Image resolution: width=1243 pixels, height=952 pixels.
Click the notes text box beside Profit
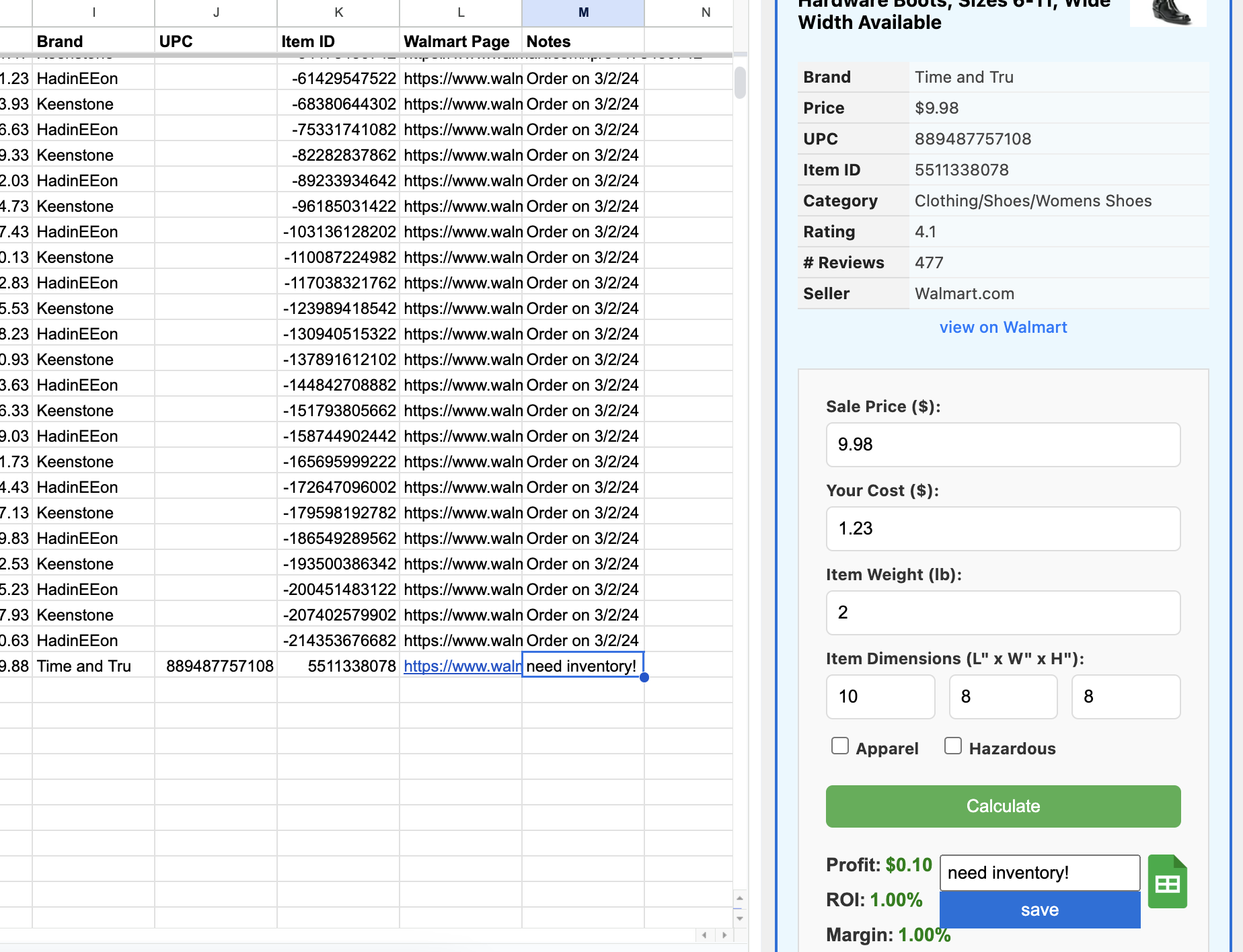click(1039, 873)
